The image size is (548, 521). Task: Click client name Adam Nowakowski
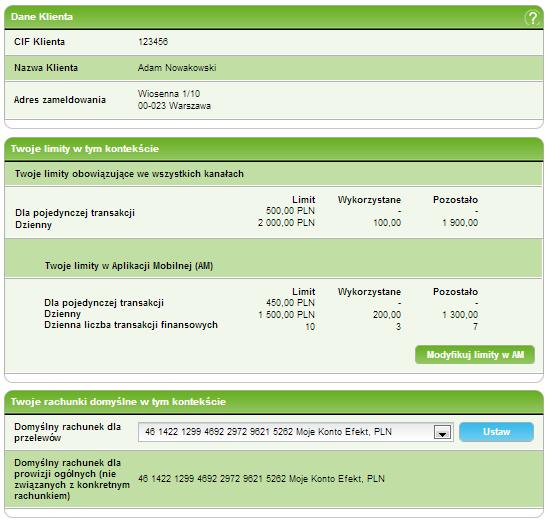(x=177, y=68)
